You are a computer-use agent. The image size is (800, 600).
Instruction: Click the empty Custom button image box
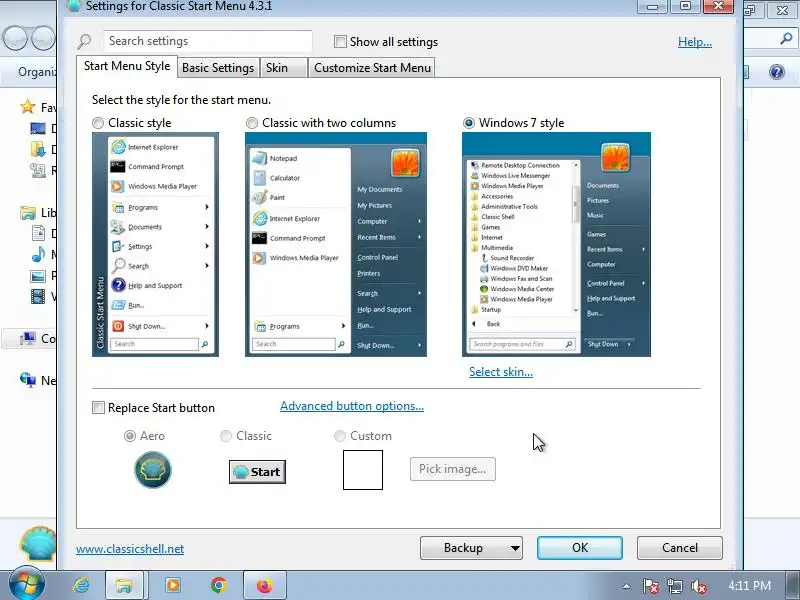click(x=363, y=470)
